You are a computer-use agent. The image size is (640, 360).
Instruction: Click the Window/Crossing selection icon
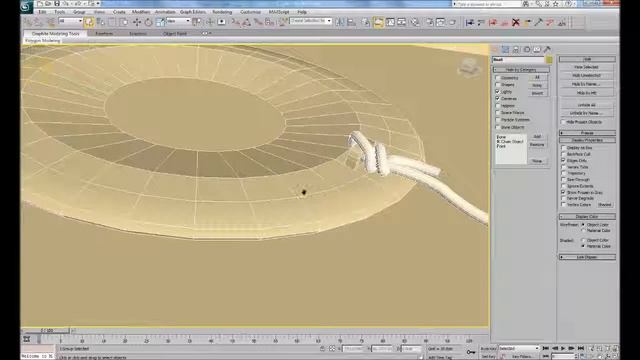point(123,22)
